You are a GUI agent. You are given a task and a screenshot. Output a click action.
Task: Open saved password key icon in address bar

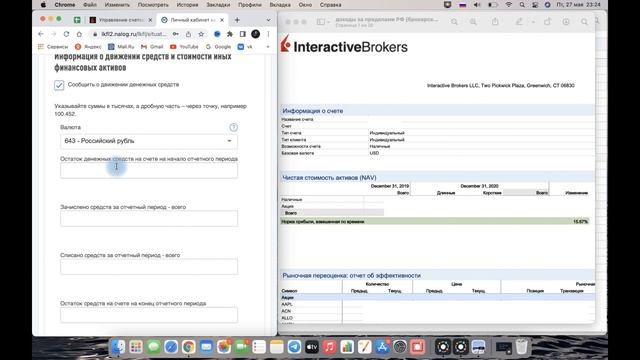pyautogui.click(x=176, y=34)
